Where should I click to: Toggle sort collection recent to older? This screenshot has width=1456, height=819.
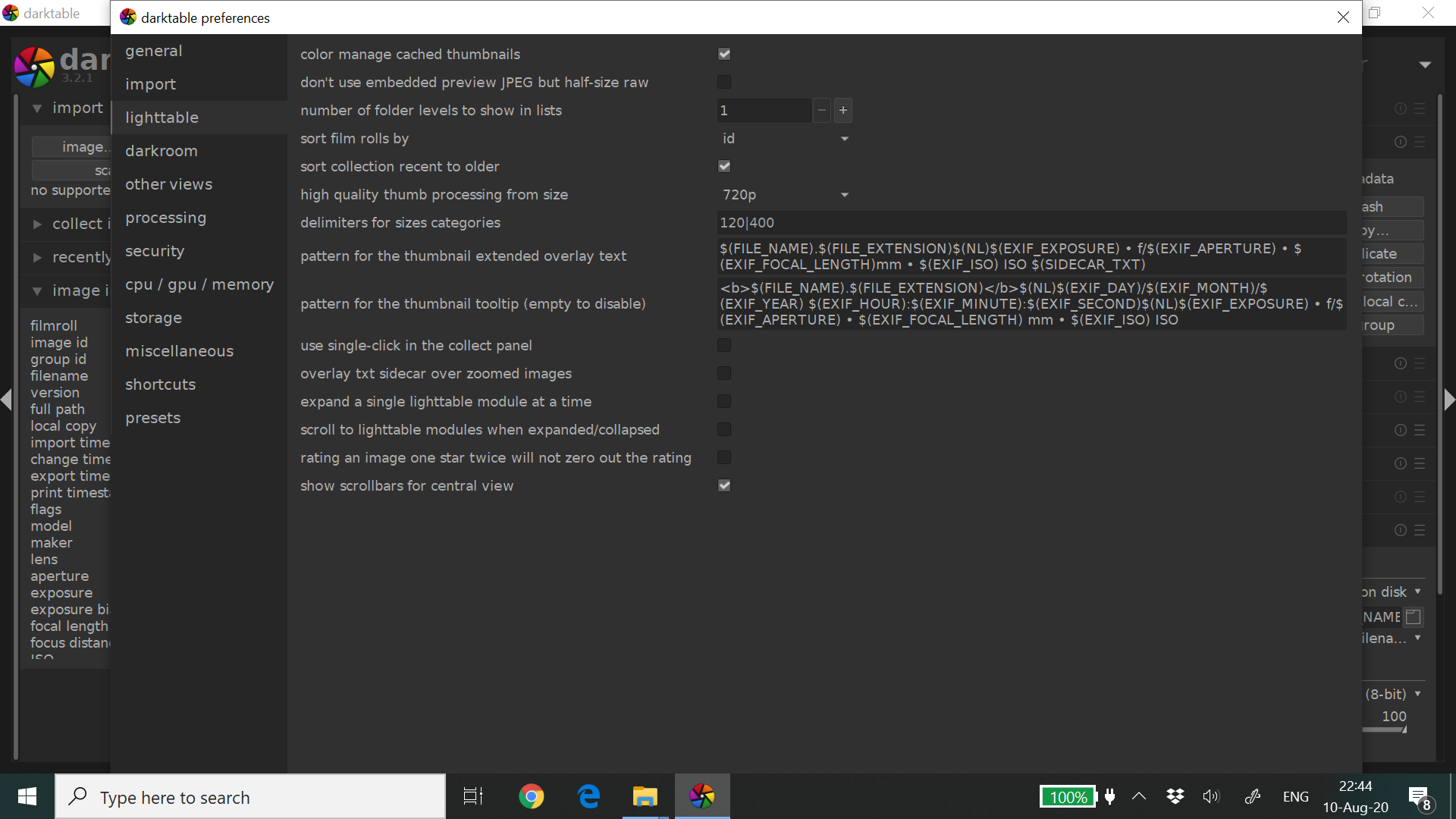click(x=724, y=166)
